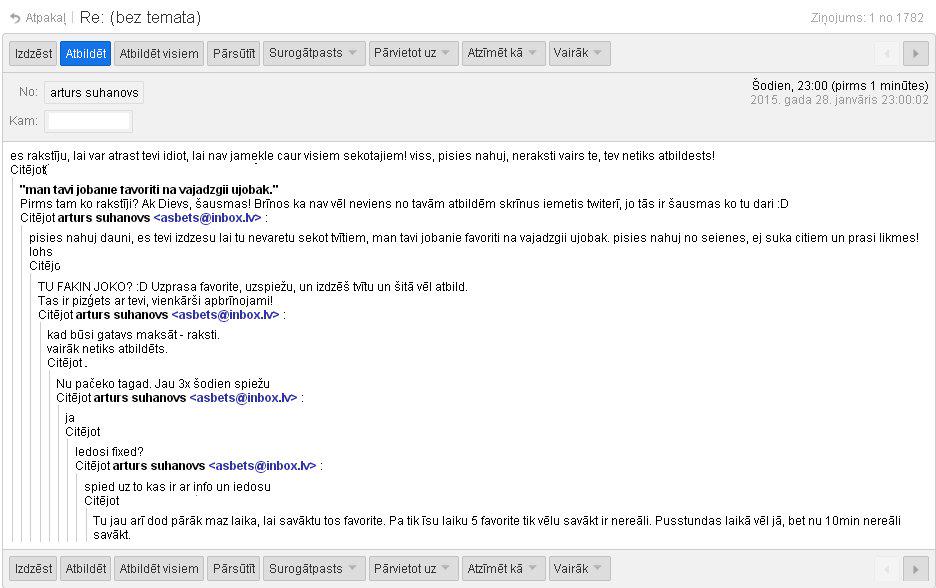
Task: Open Vairāk dropdown in bottom toolbar
Action: pos(579,569)
